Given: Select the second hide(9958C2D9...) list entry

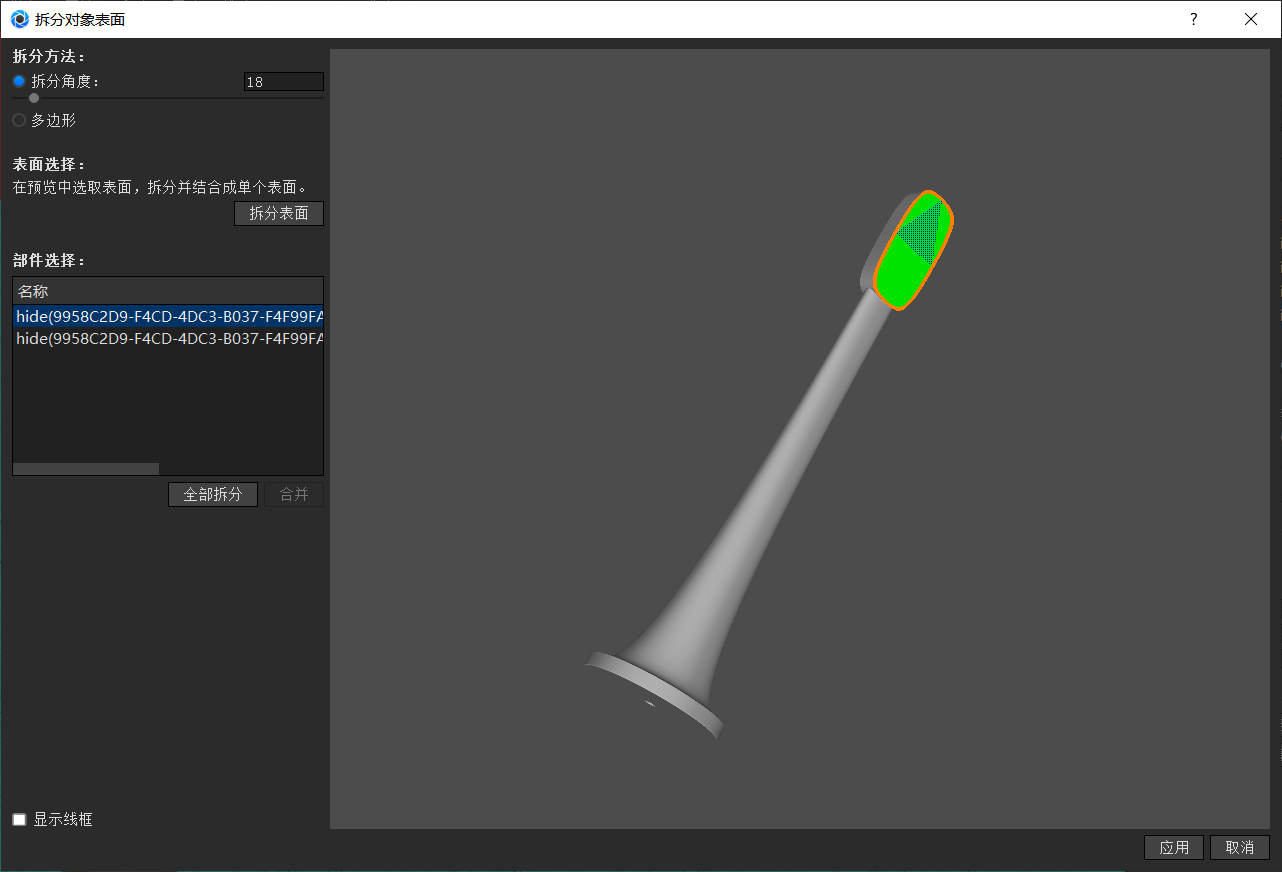Looking at the screenshot, I should 167,338.
